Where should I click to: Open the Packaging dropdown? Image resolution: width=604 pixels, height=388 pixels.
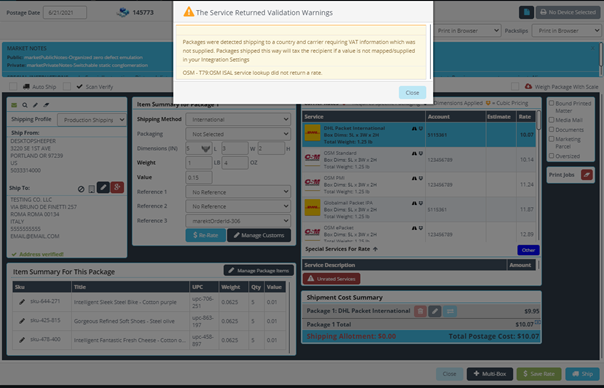(238, 134)
